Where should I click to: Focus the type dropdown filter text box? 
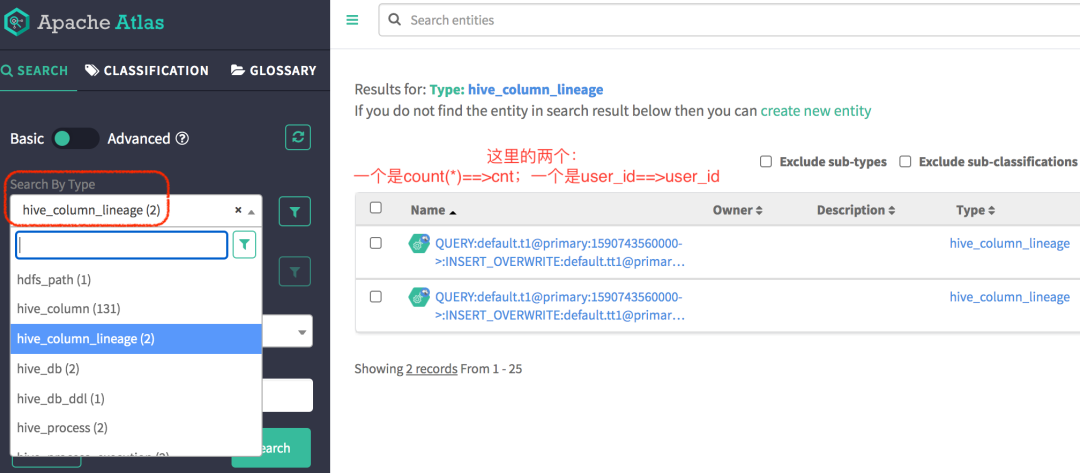click(122, 244)
